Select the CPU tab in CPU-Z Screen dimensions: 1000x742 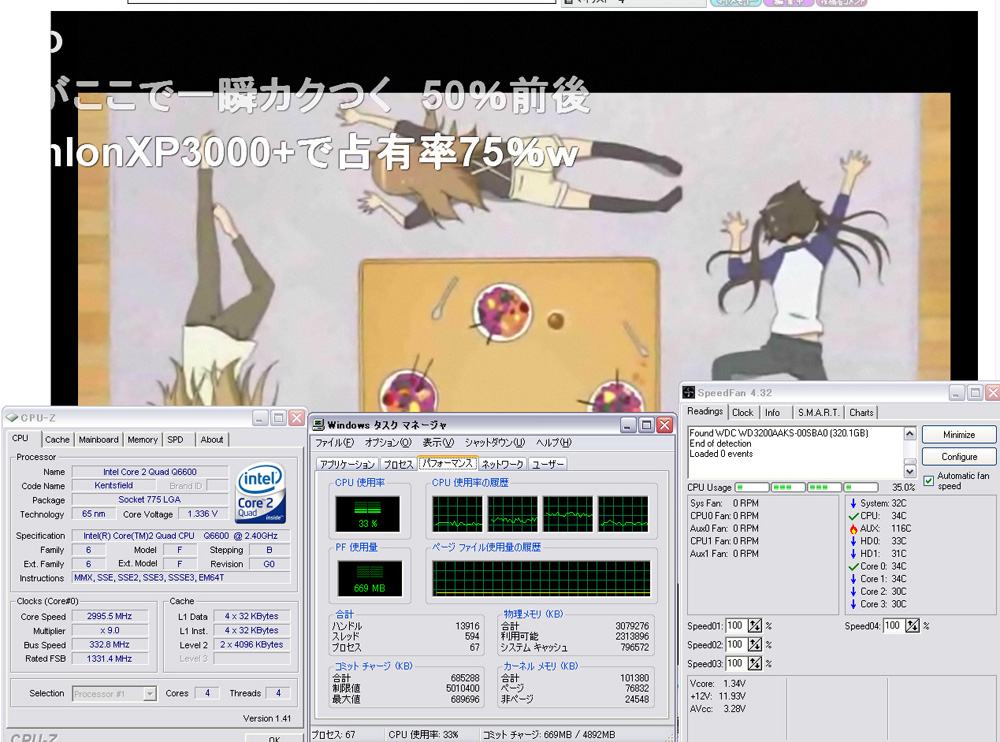20,438
